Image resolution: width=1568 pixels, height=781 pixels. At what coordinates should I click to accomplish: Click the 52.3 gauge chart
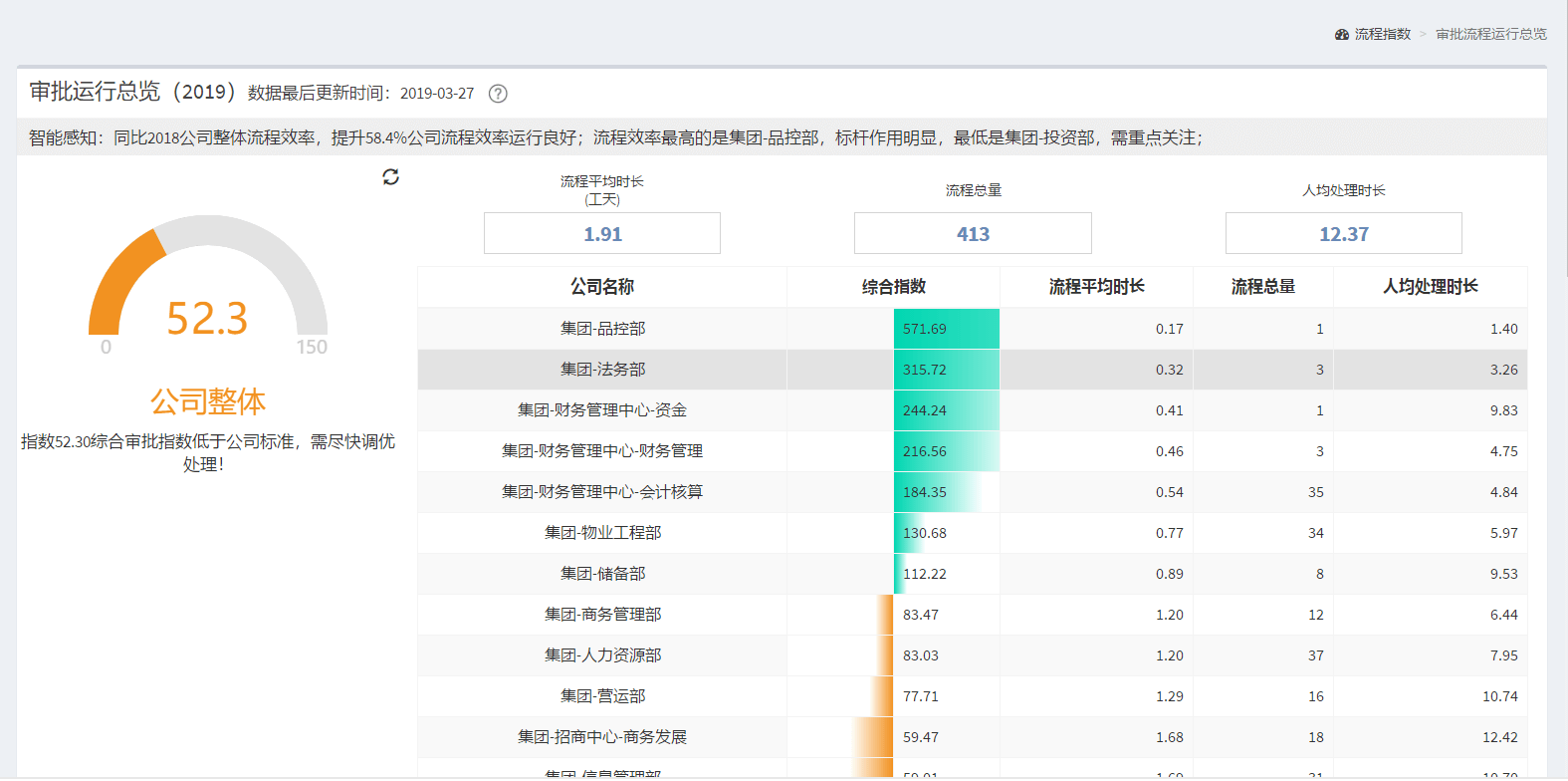[x=207, y=289]
